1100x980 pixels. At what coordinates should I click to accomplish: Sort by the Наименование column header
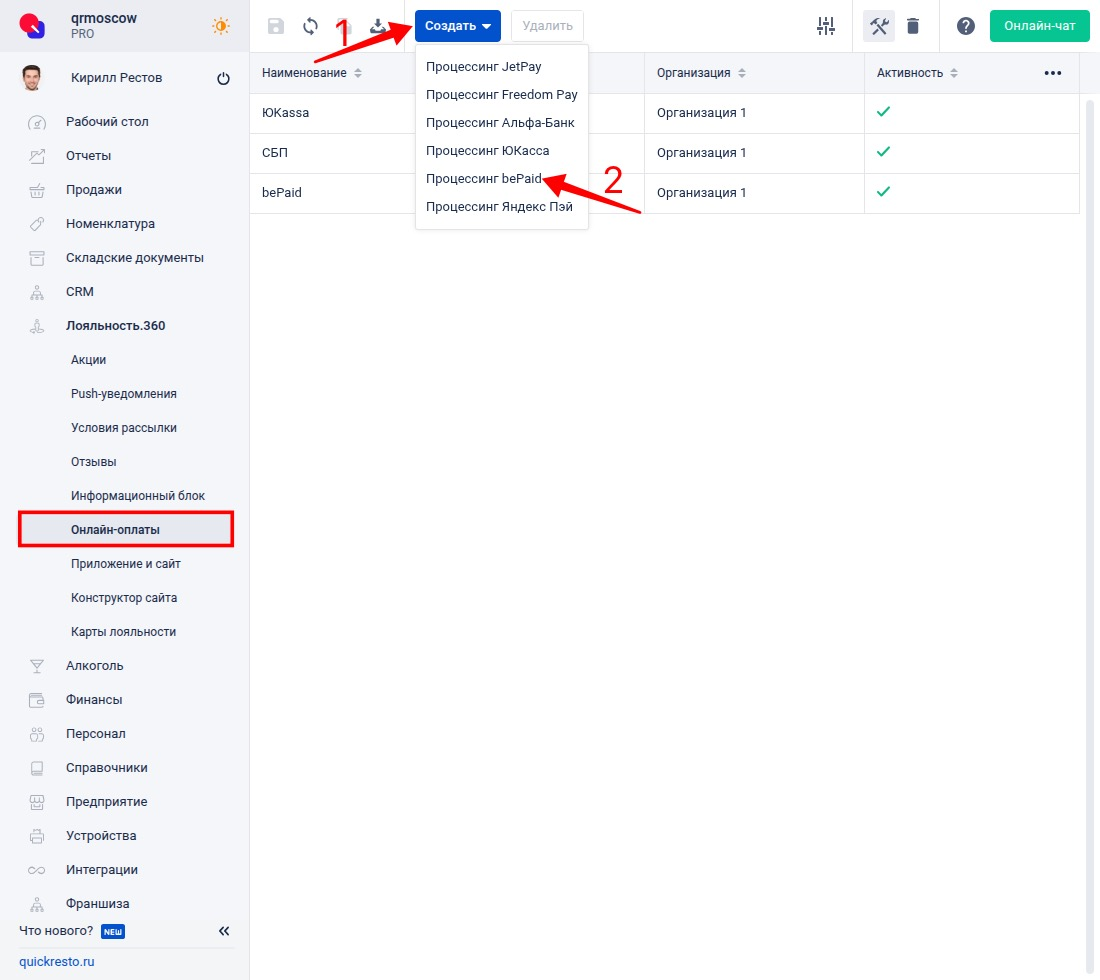click(305, 73)
